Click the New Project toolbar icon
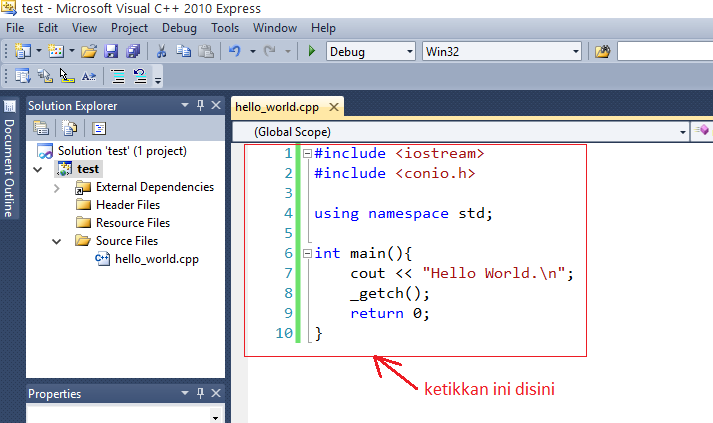Viewport: 713px width, 423px height. point(22,51)
